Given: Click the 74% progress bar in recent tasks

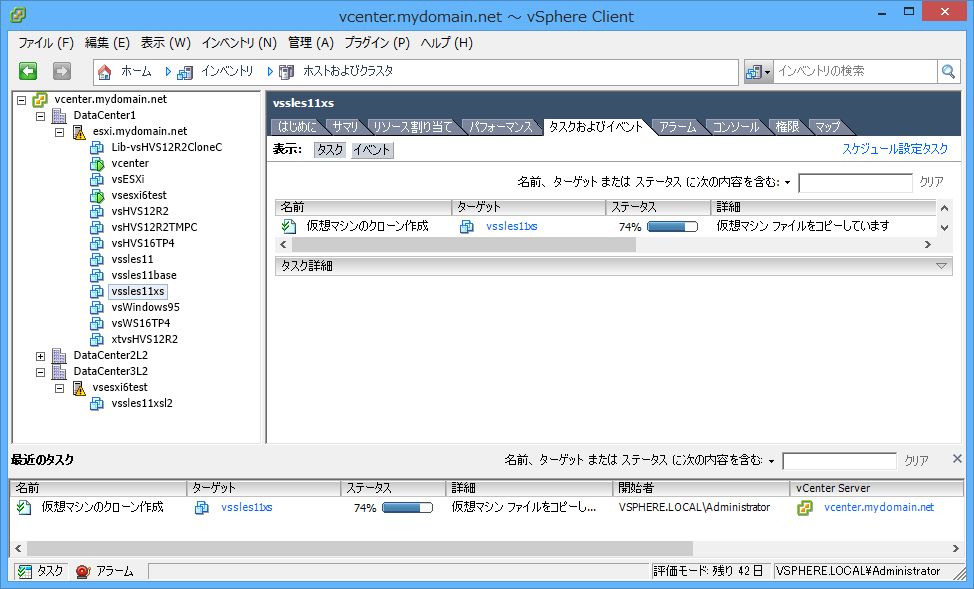Looking at the screenshot, I should pos(407,508).
